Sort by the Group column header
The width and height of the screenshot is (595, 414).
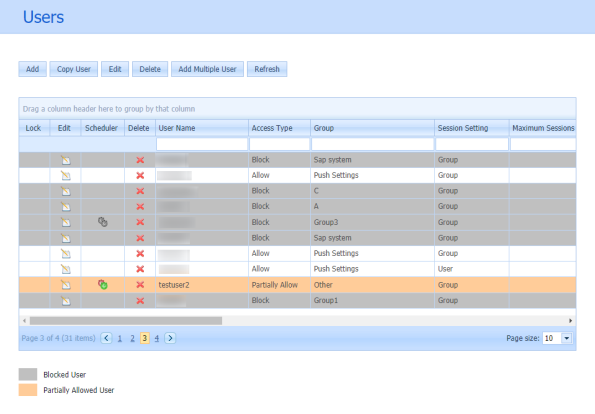(x=372, y=128)
